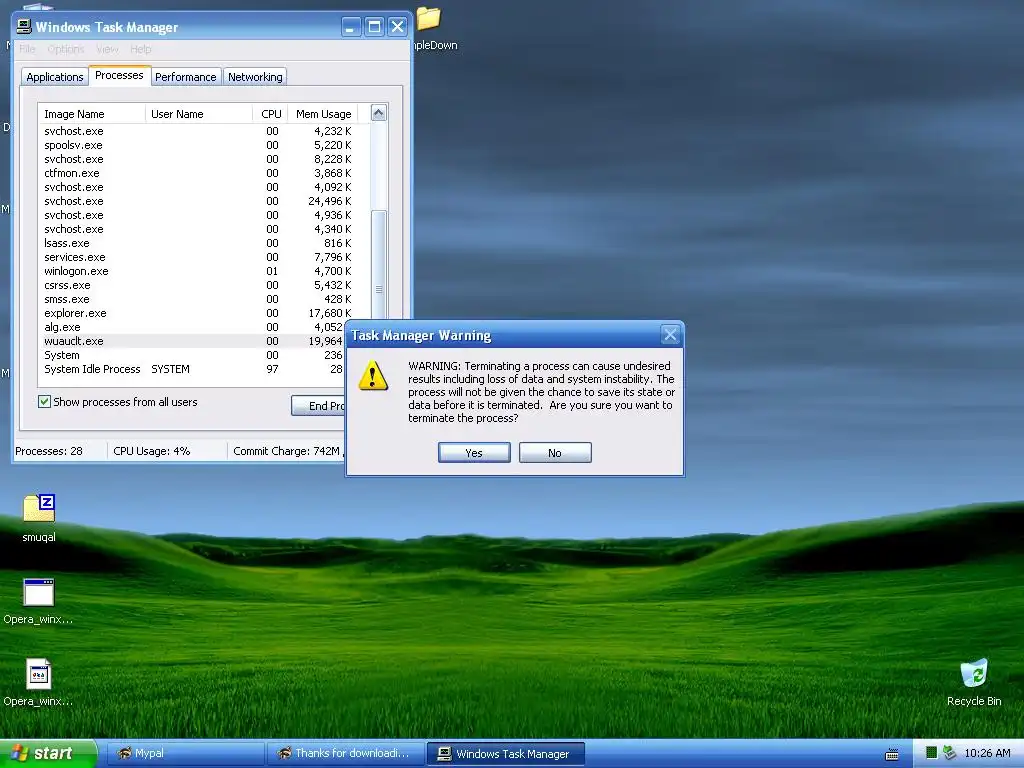Click the scroll up arrow in process list
Screen dimensions: 1024x768
click(x=379, y=113)
